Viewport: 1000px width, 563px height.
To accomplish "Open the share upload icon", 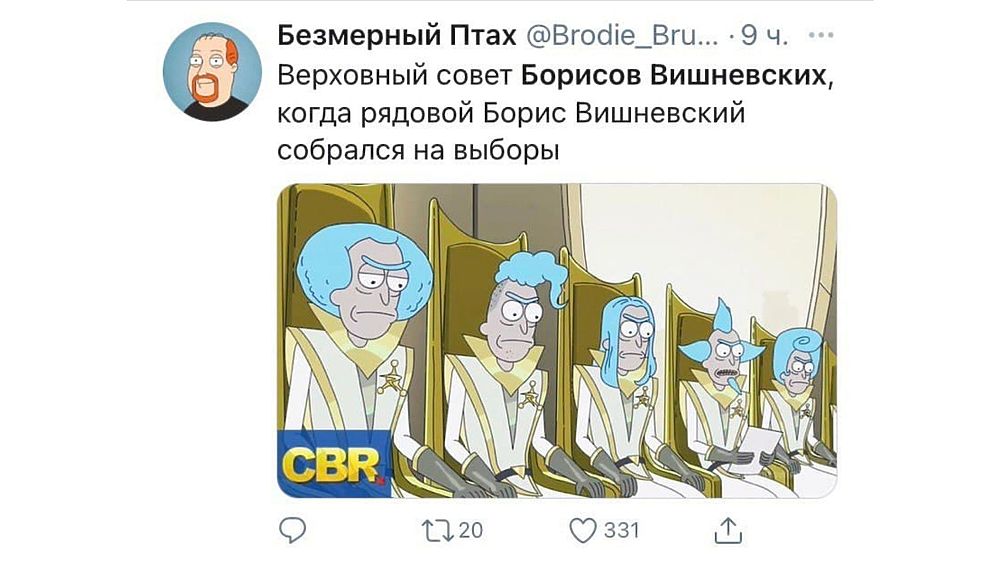I will point(728,530).
